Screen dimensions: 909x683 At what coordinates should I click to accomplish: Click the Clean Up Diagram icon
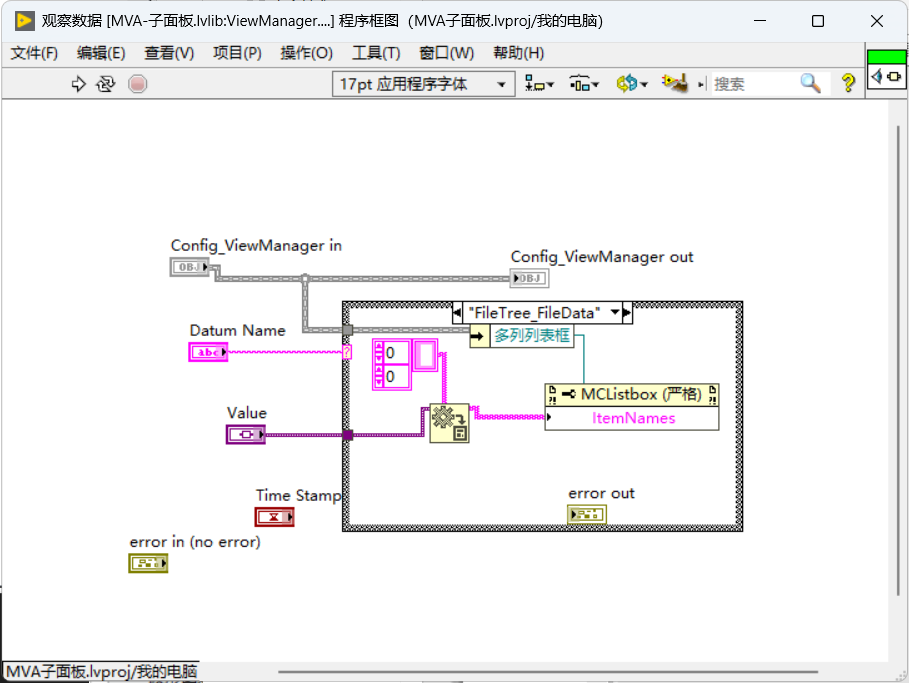[x=675, y=83]
